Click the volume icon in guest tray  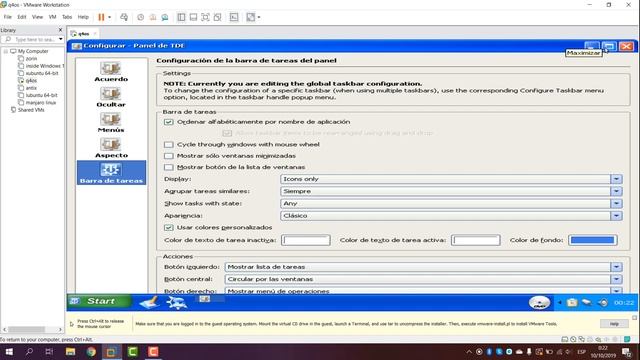tap(602, 302)
